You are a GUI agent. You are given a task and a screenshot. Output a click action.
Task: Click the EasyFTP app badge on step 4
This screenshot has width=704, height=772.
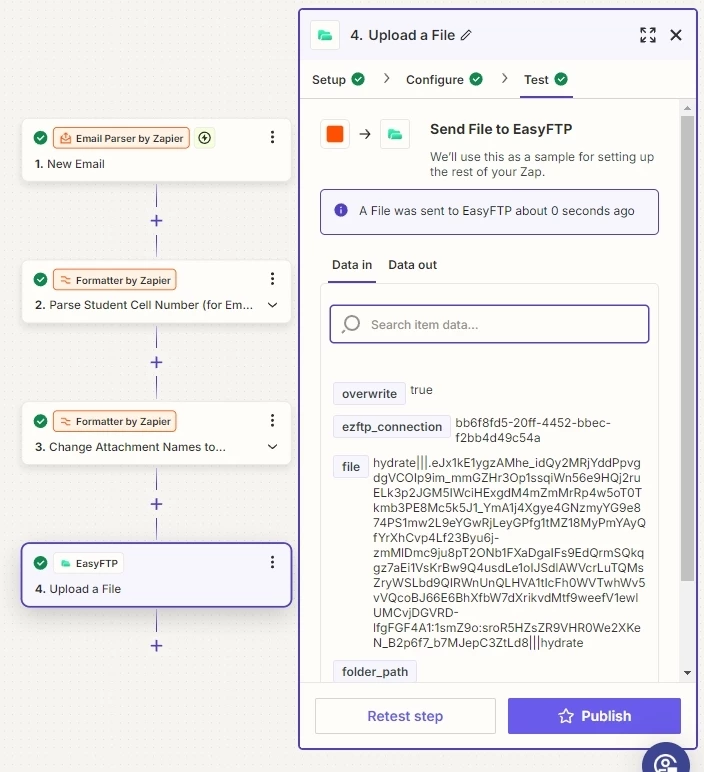tap(89, 563)
